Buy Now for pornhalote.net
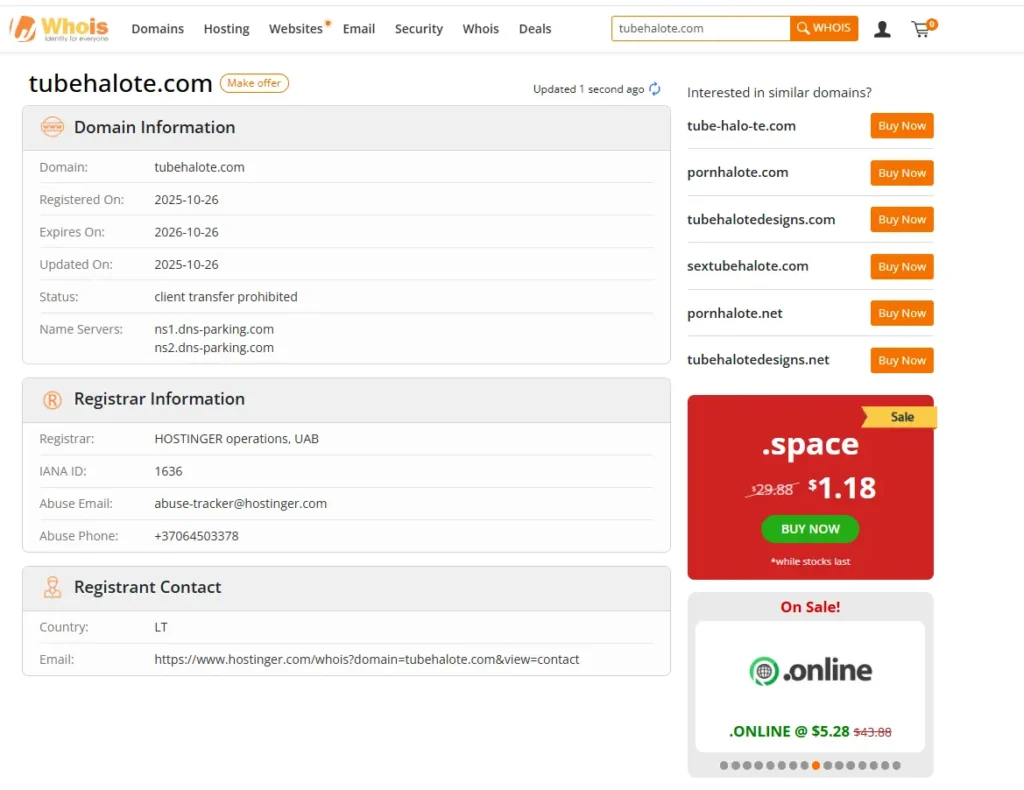This screenshot has height=790, width=1024. pos(901,313)
